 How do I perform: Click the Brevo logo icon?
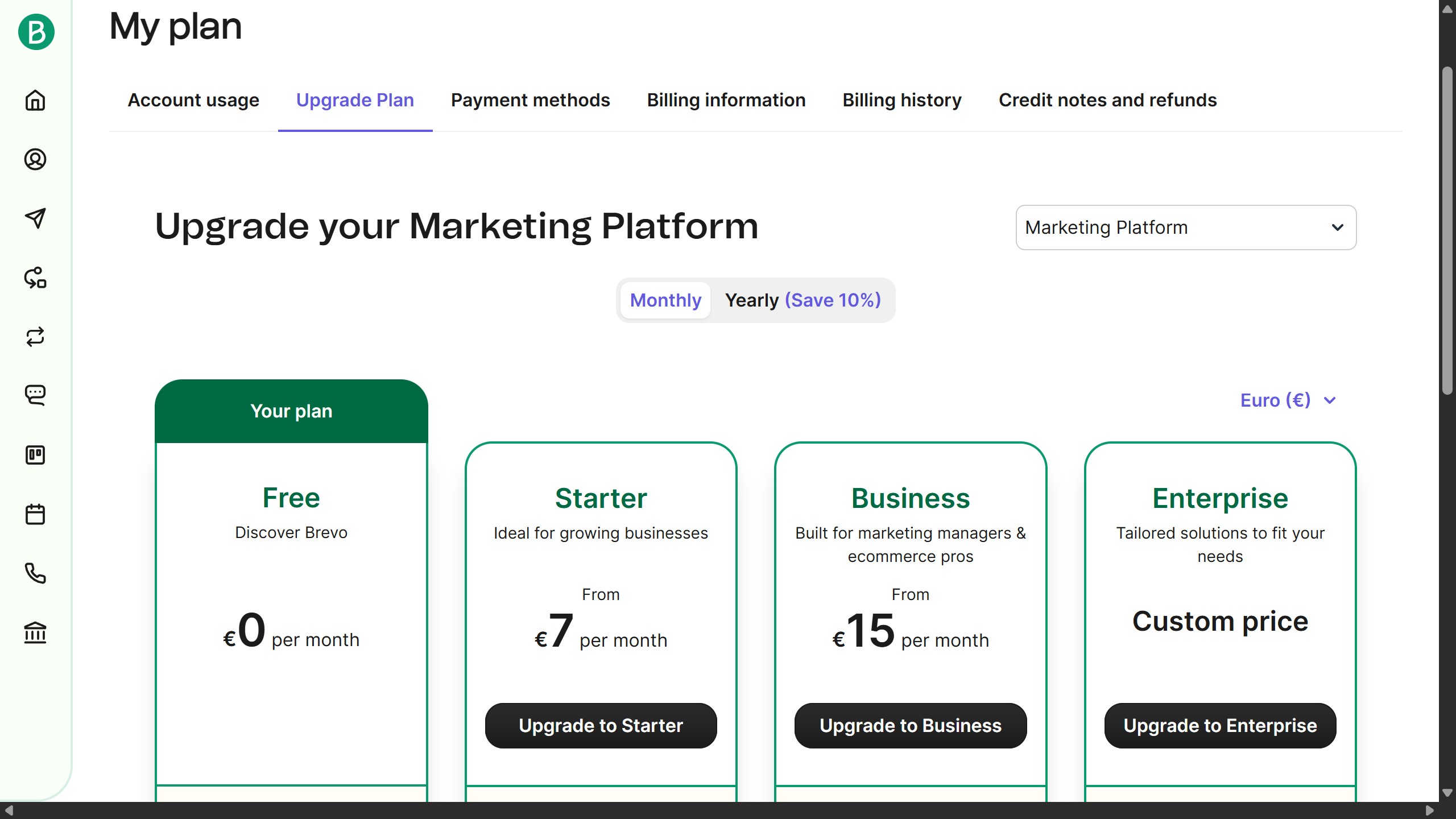36,32
